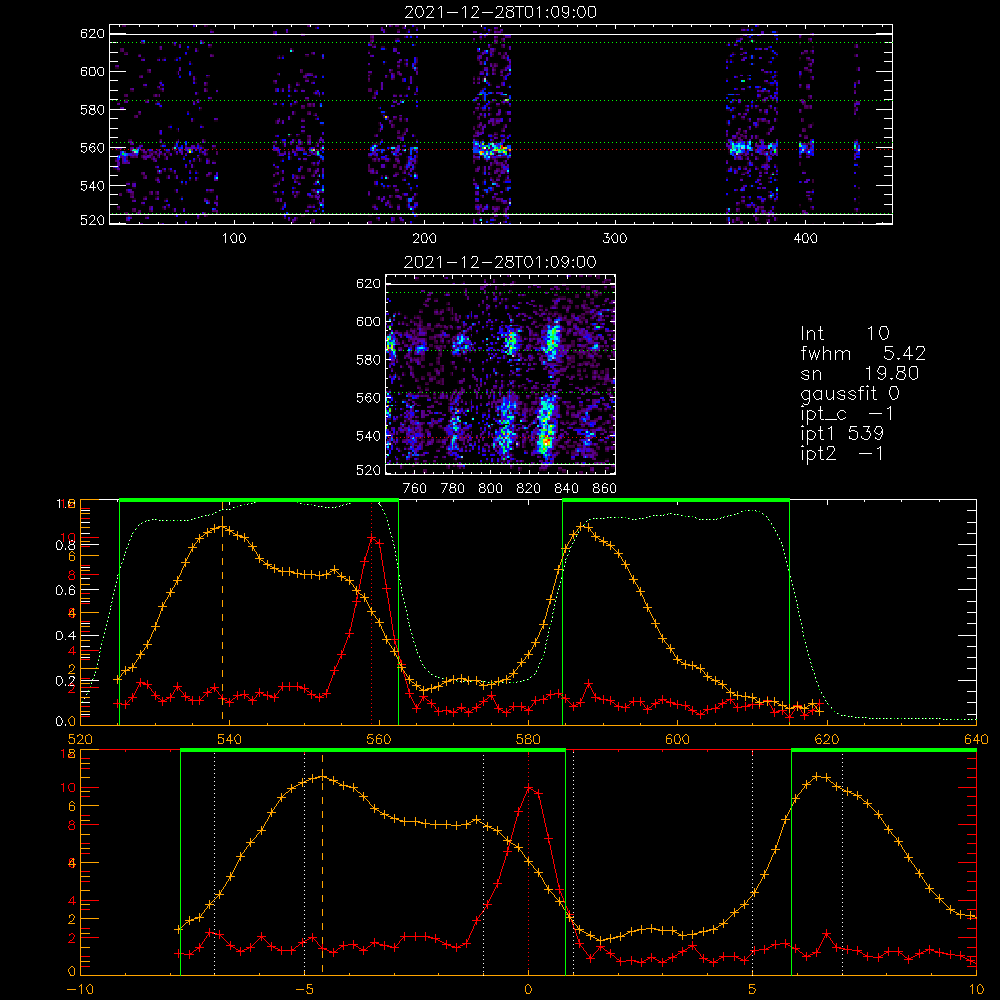
Task: Click x-axis label 800 of small middle image
Action: tap(490, 489)
